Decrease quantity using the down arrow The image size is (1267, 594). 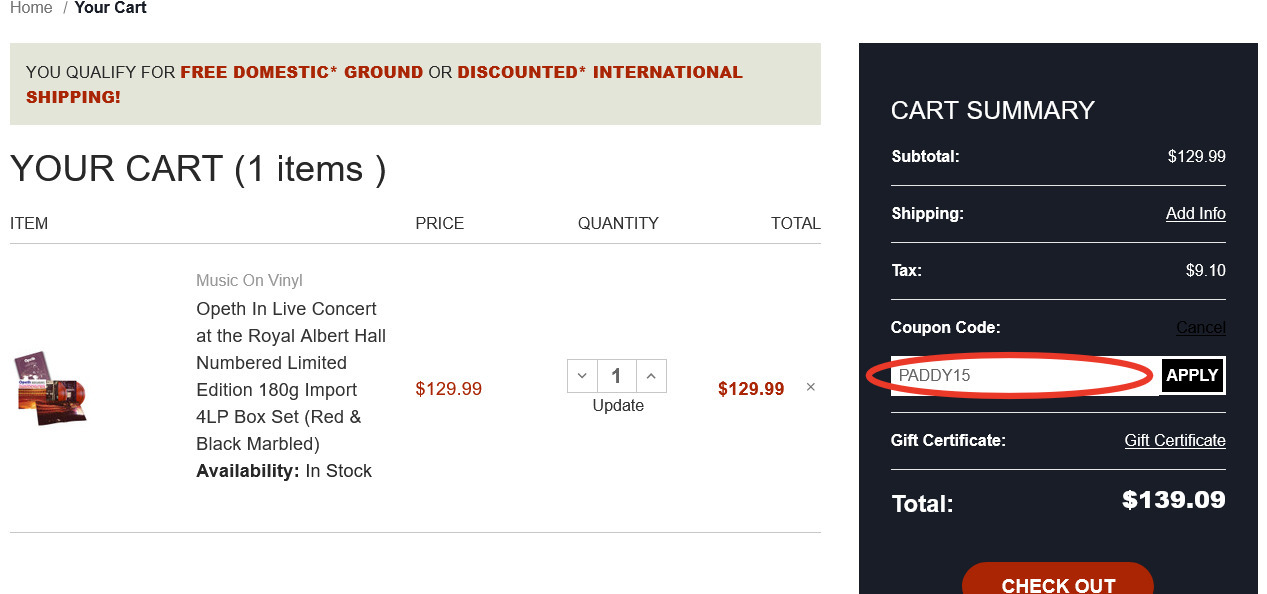click(582, 375)
